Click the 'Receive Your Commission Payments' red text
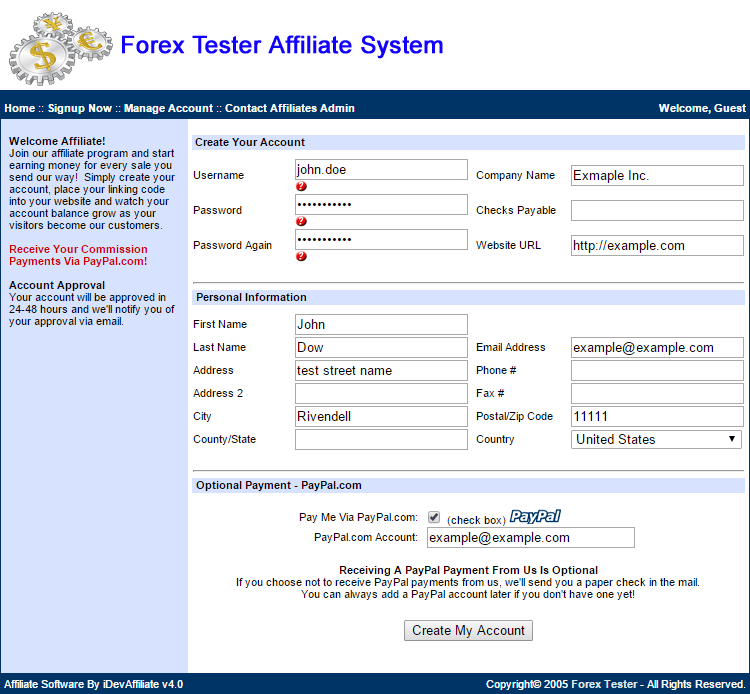Viewport: 750px width, 694px height. click(78, 255)
